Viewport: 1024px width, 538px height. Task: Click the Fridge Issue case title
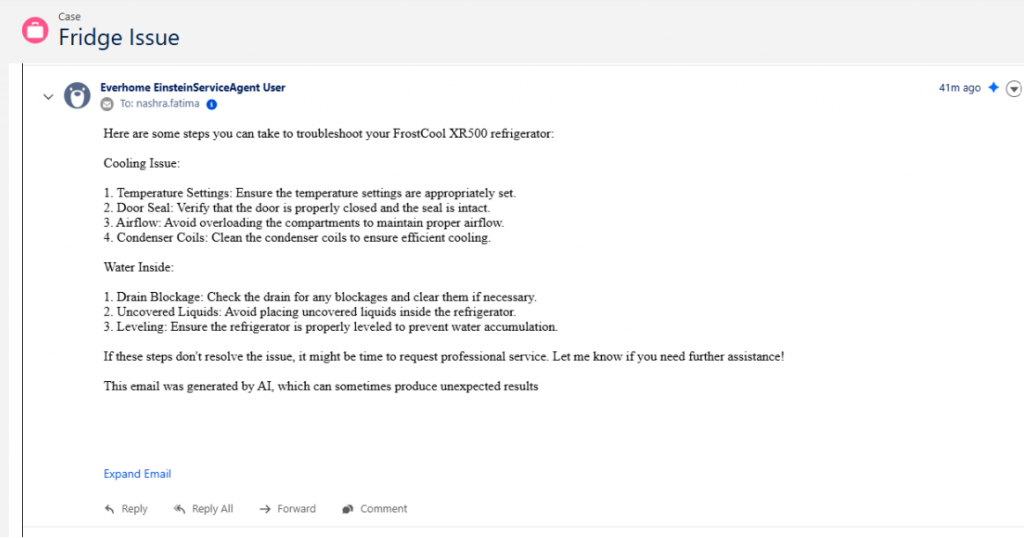pos(119,38)
